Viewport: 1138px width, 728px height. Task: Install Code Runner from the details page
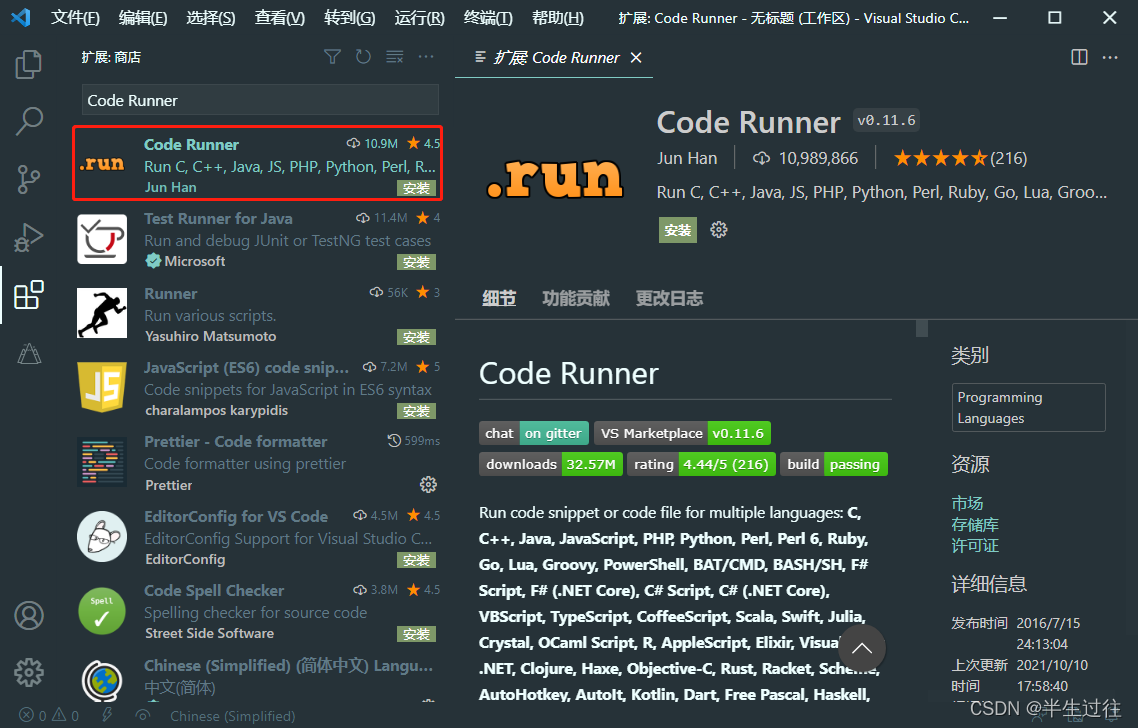click(x=678, y=230)
